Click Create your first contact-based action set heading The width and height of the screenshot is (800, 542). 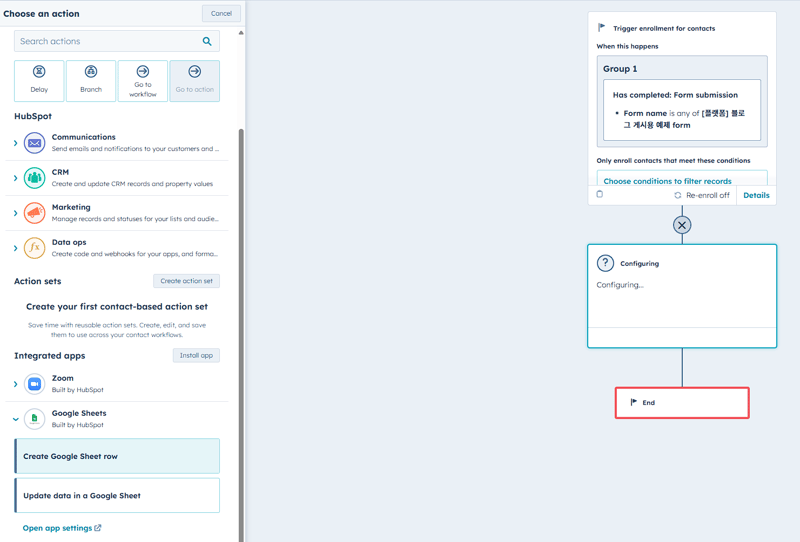117,307
